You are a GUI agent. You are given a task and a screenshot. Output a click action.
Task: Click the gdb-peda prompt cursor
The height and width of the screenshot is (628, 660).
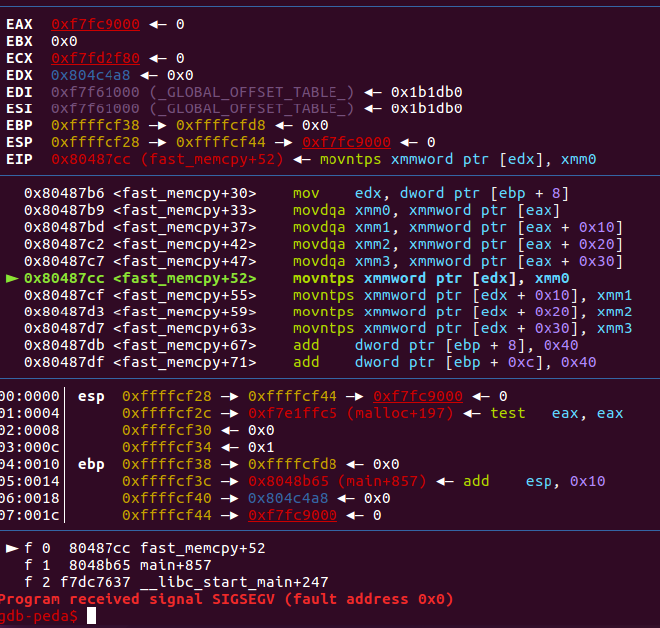(92, 616)
